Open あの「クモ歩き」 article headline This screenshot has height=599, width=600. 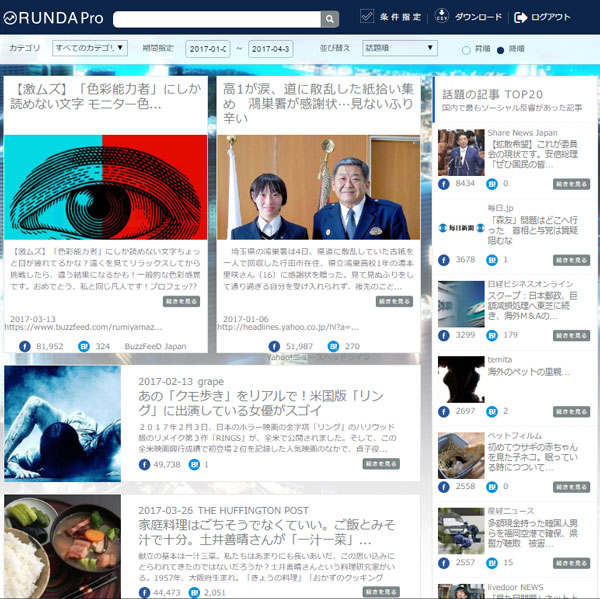(261, 403)
